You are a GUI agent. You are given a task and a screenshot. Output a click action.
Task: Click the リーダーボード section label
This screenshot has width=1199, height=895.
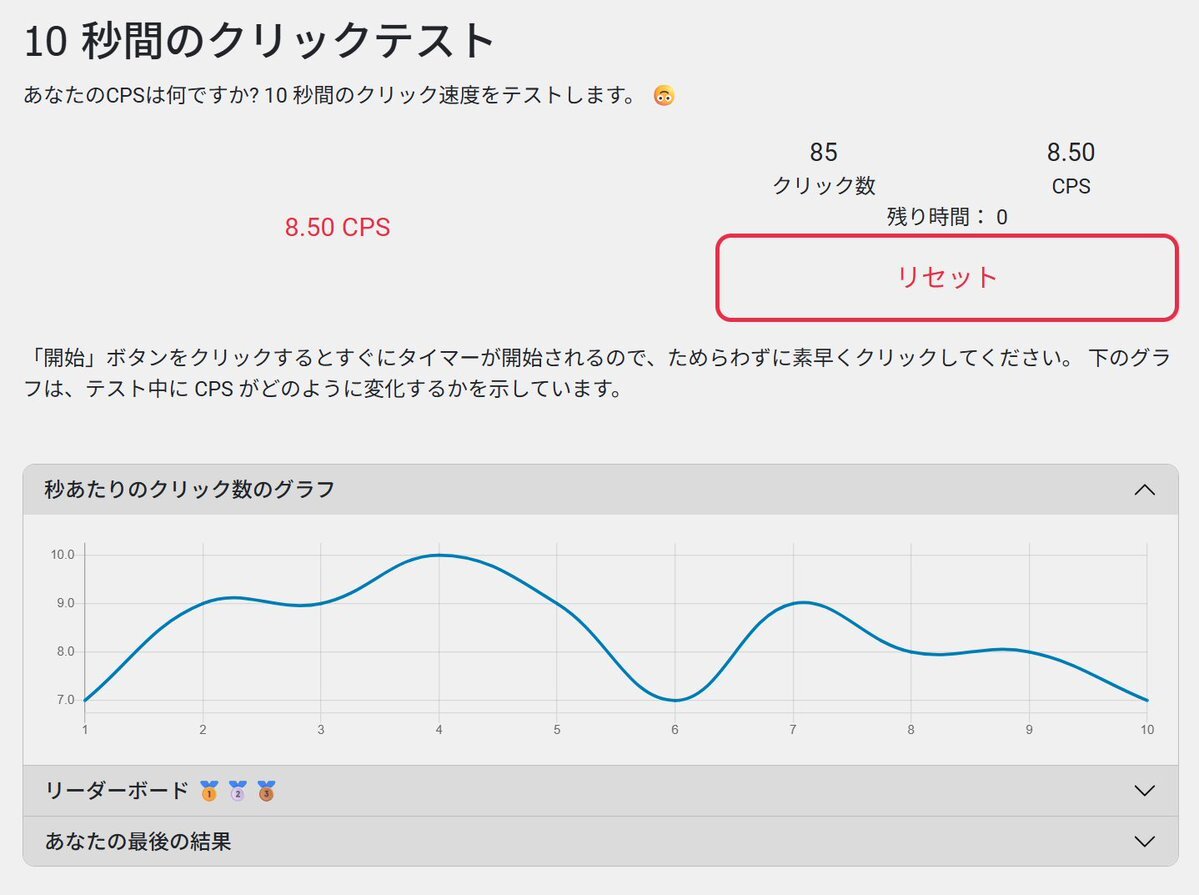[x=116, y=790]
